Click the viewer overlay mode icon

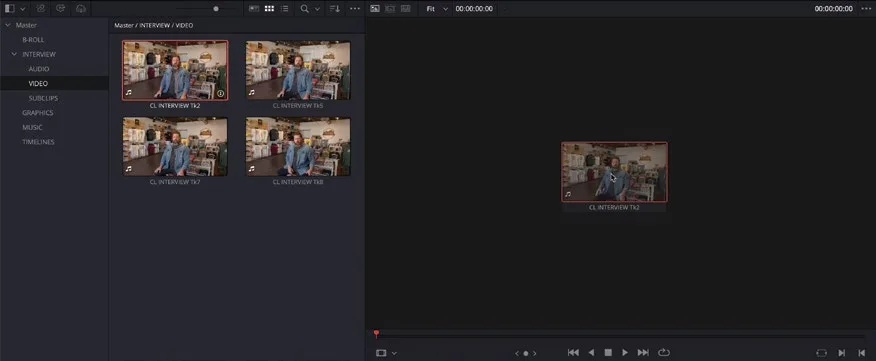tap(381, 353)
